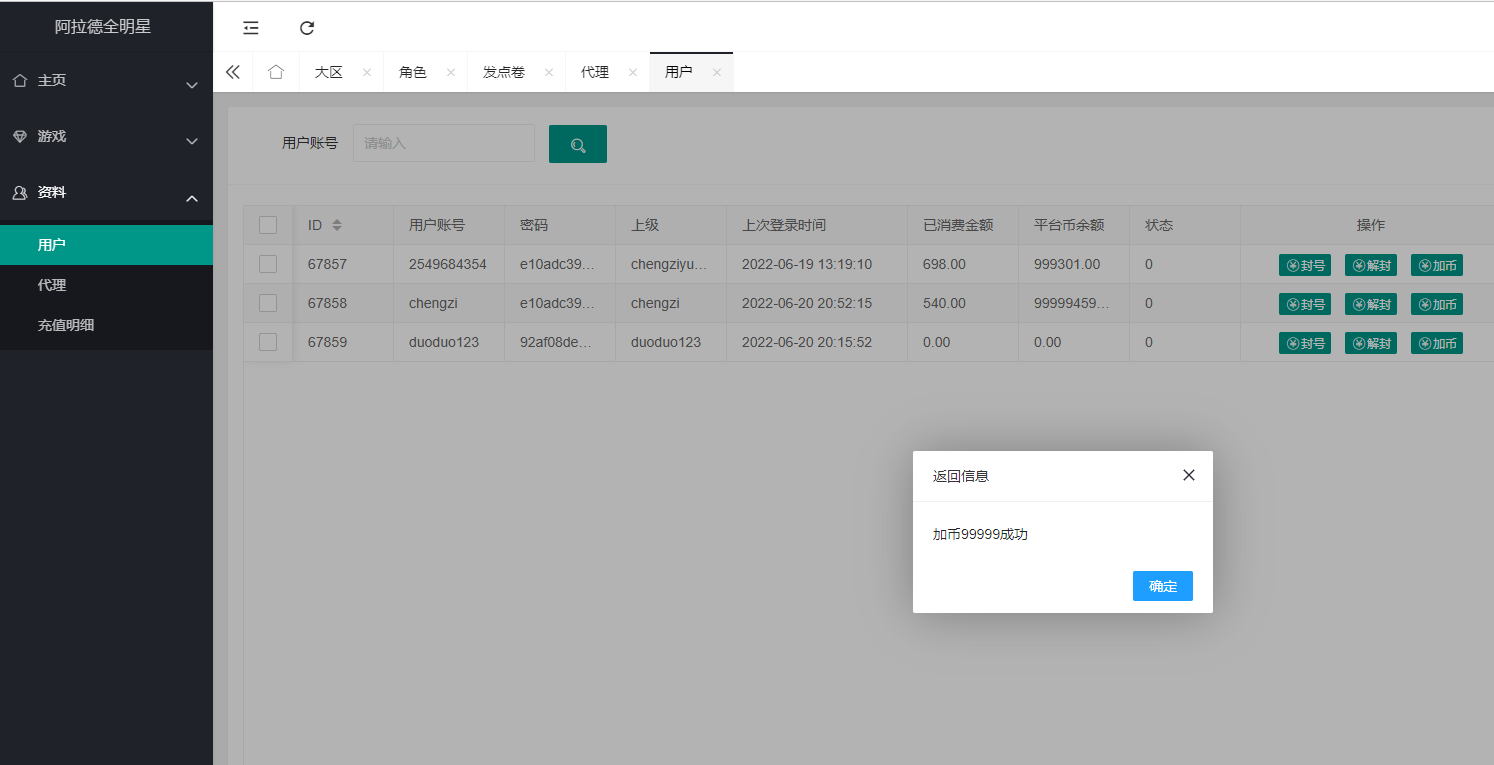The image size is (1494, 765).
Task: Close the 返回信息 dialog with X icon
Action: tap(1188, 475)
